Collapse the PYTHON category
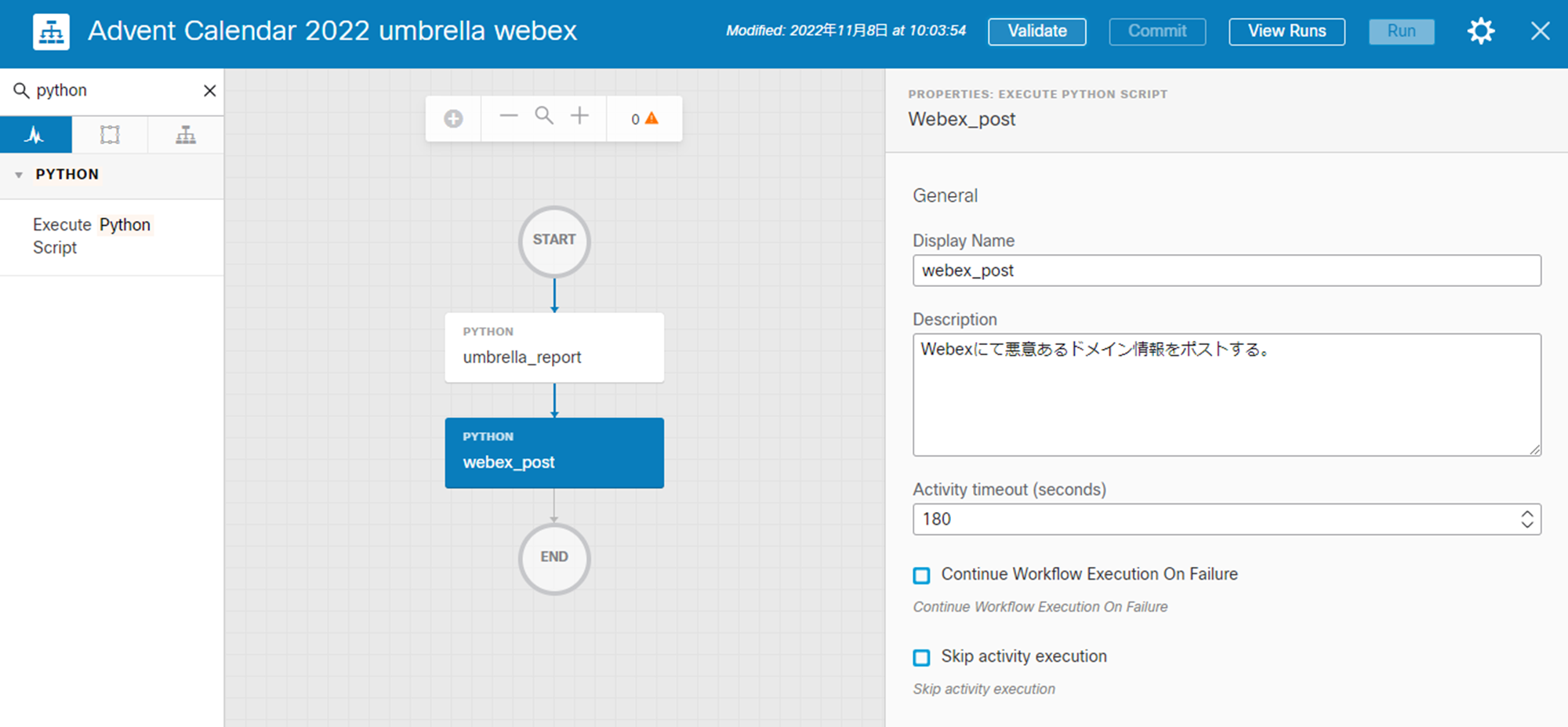Viewport: 1568px width, 727px height. (19, 175)
